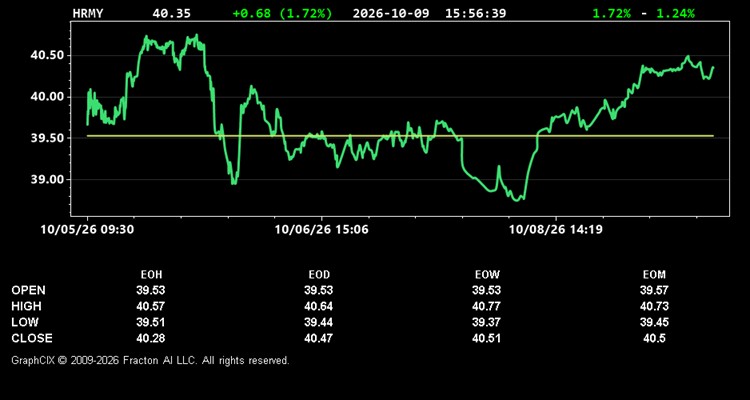
Task: Click the GraphCIX copyright notice
Action: (x=150, y=360)
